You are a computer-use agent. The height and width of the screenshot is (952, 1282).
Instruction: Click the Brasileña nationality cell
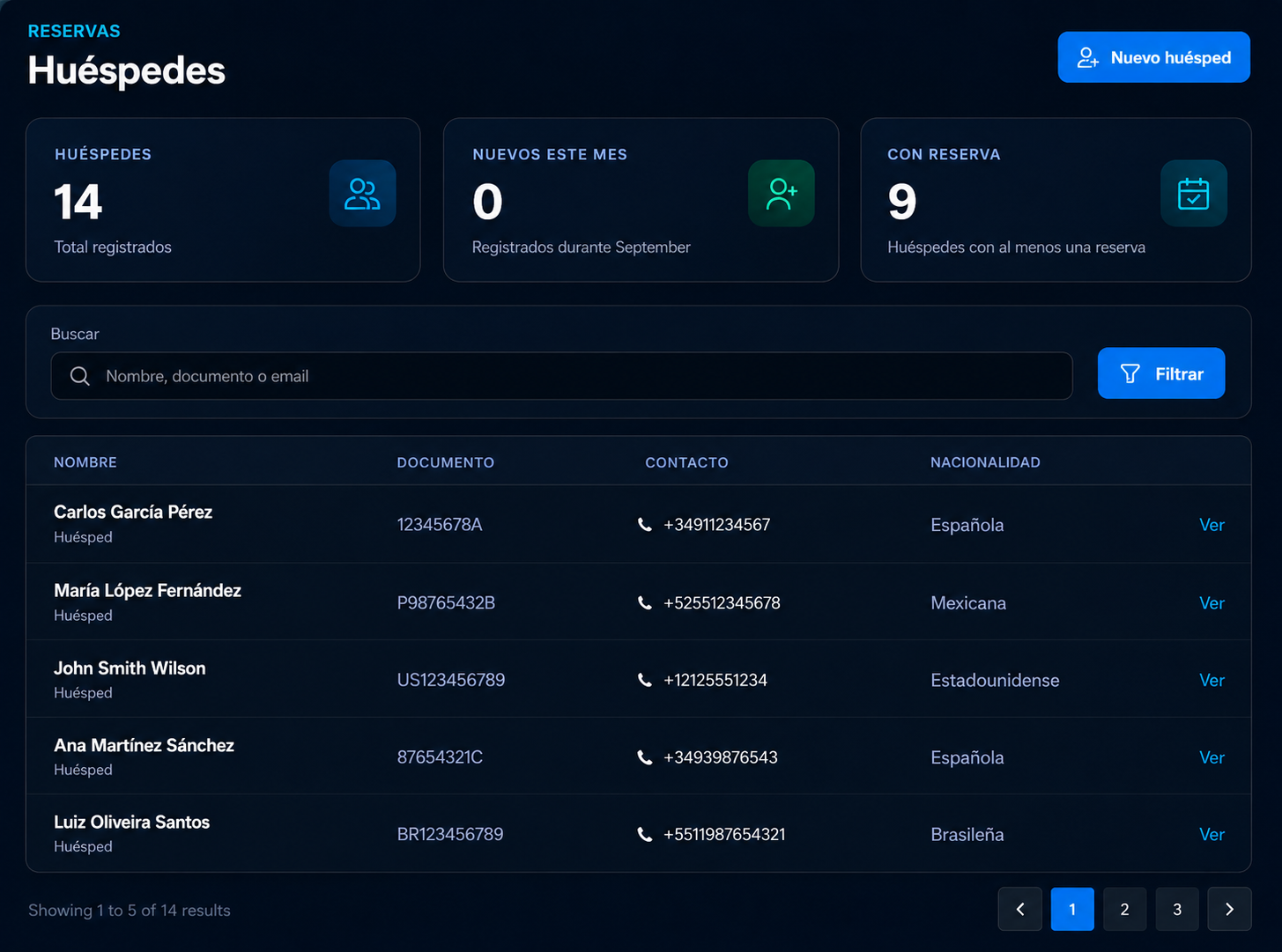point(967,834)
